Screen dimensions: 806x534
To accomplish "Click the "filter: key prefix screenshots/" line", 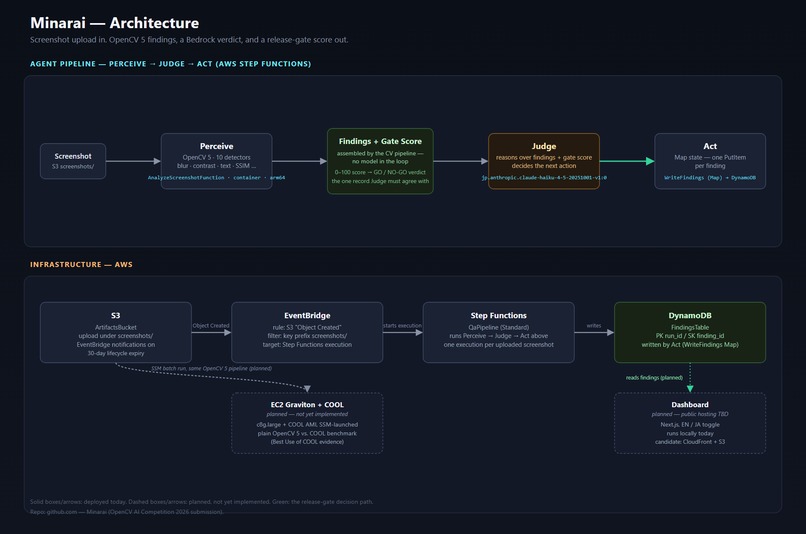I will [307, 336].
